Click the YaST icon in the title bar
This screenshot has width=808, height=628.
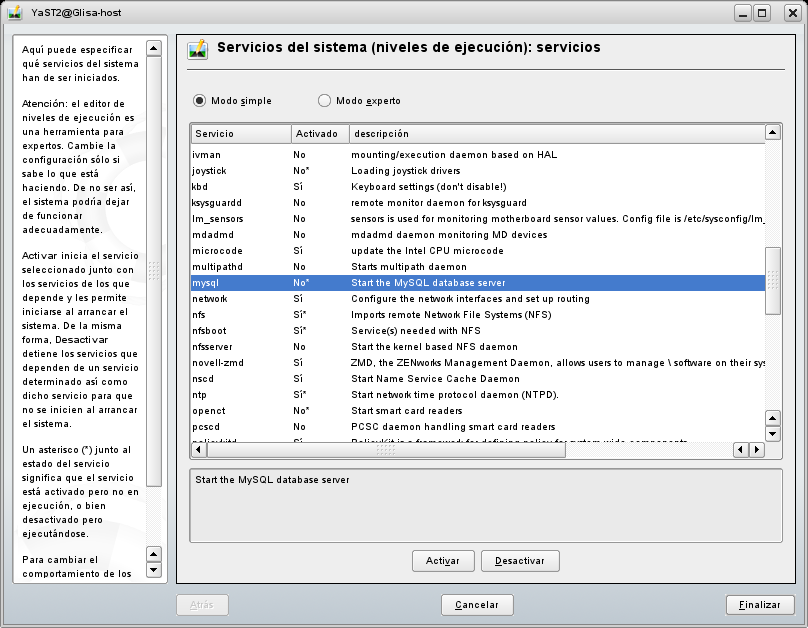[x=14, y=12]
